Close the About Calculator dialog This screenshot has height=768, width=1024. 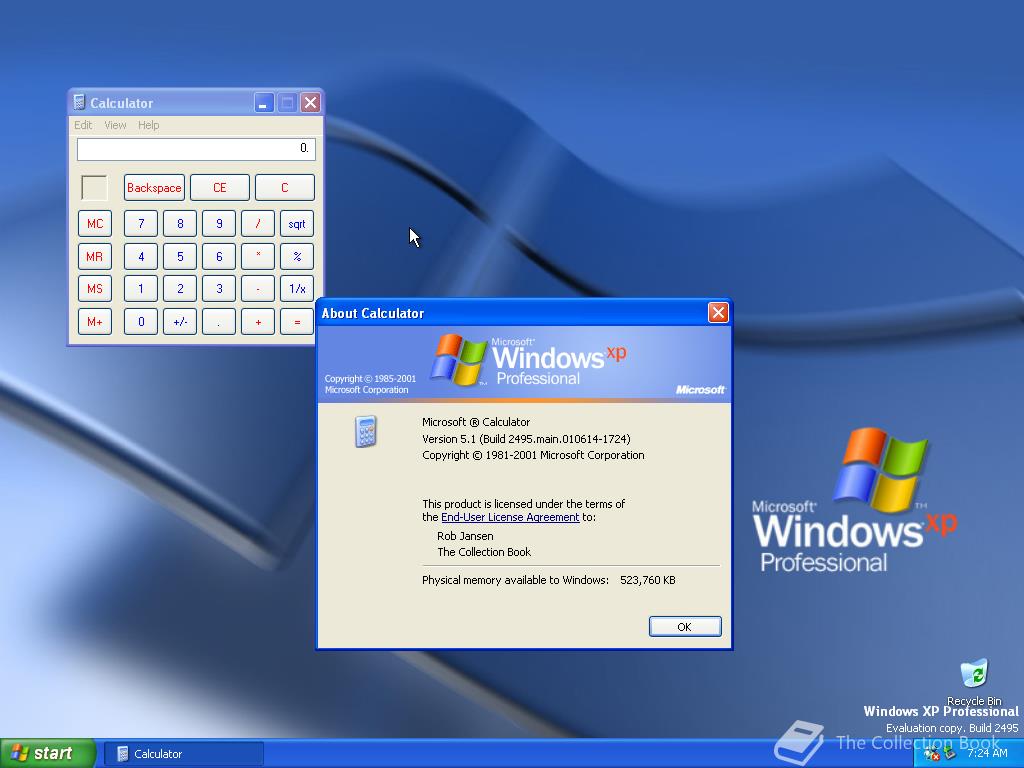click(x=718, y=313)
